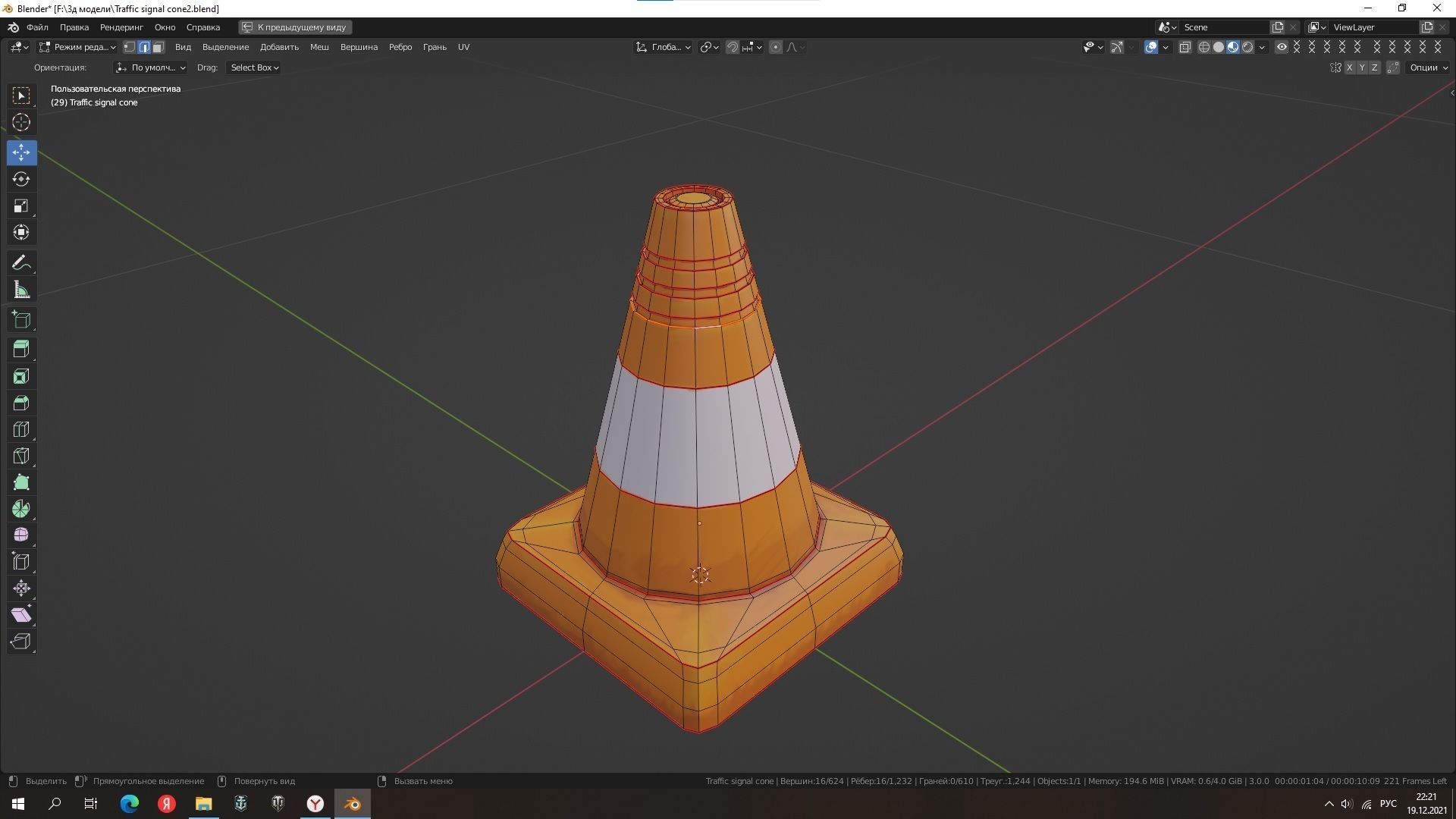Activate the 3D Cursor tool

tap(21, 122)
